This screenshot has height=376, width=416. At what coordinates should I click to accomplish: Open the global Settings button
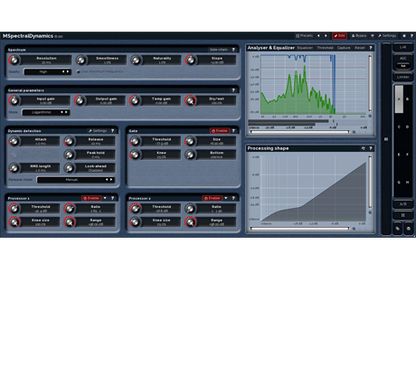(x=387, y=36)
